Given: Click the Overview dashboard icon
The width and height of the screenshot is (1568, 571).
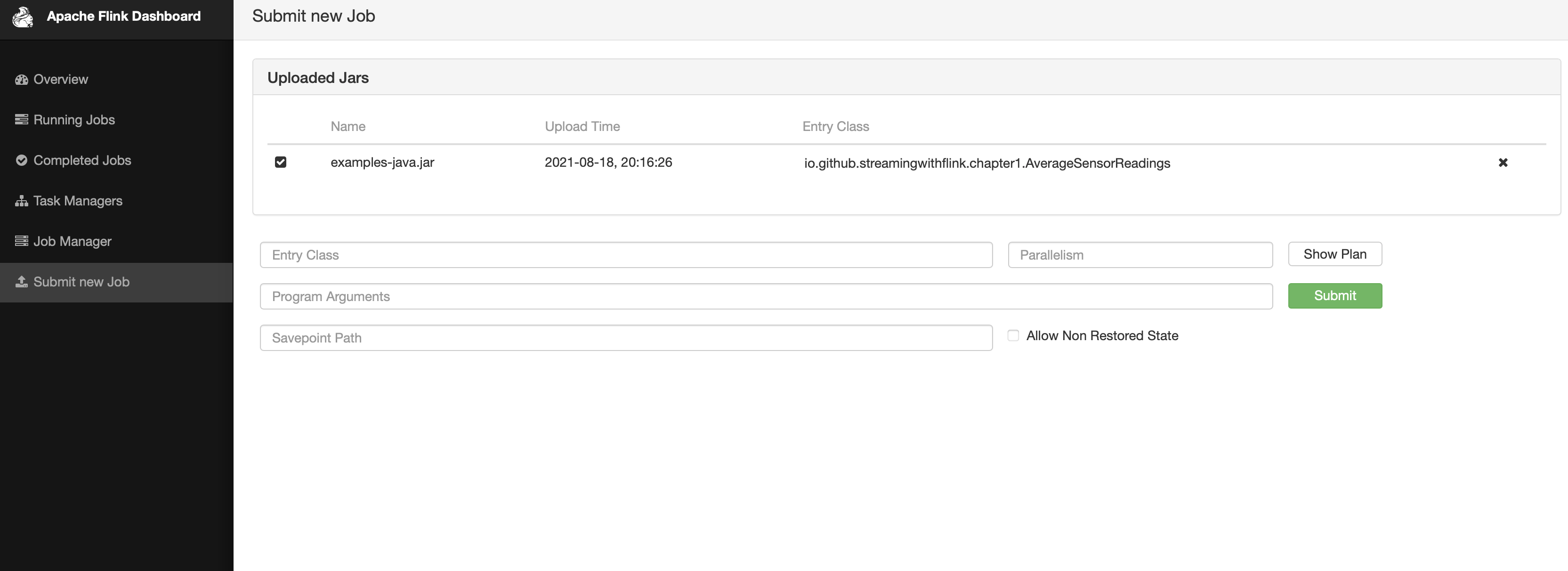Looking at the screenshot, I should 21,80.
